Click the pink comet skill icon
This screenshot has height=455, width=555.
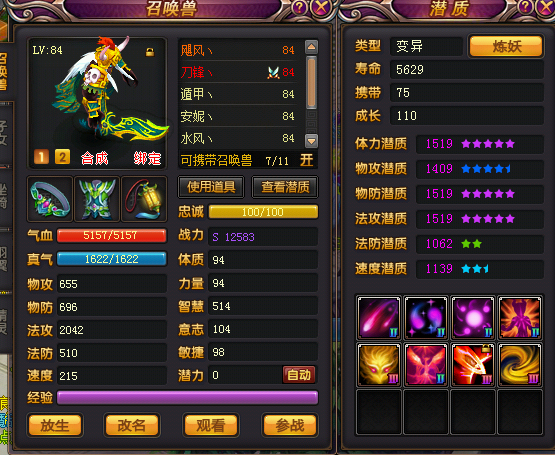(x=379, y=318)
